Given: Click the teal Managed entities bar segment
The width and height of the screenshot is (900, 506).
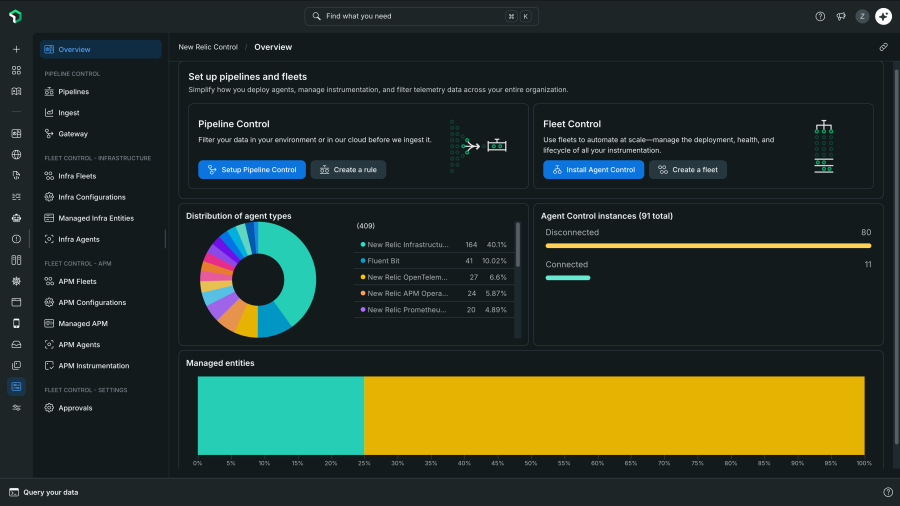Looking at the screenshot, I should (281, 415).
